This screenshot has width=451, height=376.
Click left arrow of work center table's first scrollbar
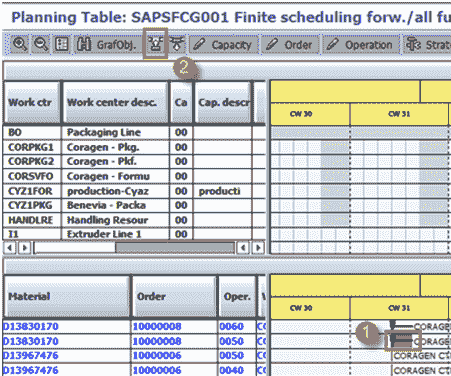click(x=10, y=248)
